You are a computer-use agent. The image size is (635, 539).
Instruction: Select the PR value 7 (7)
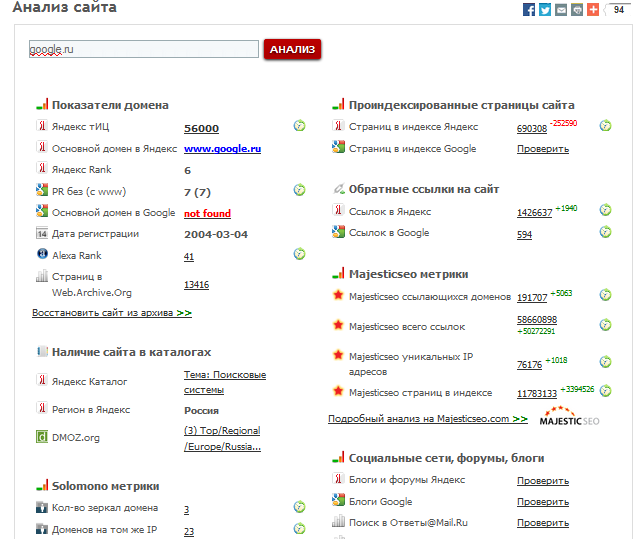[197, 192]
